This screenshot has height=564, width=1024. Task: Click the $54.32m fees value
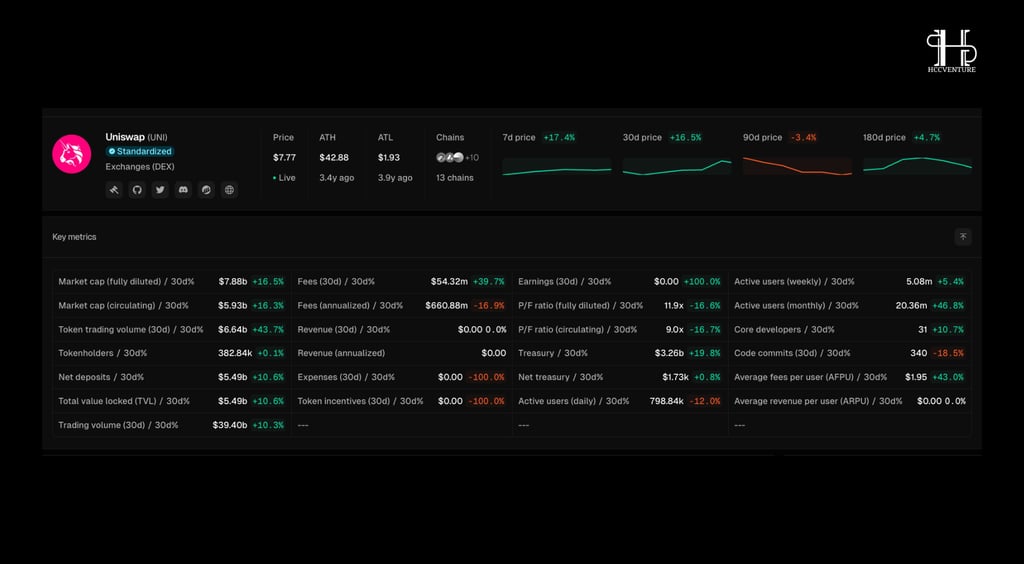pyautogui.click(x=449, y=281)
